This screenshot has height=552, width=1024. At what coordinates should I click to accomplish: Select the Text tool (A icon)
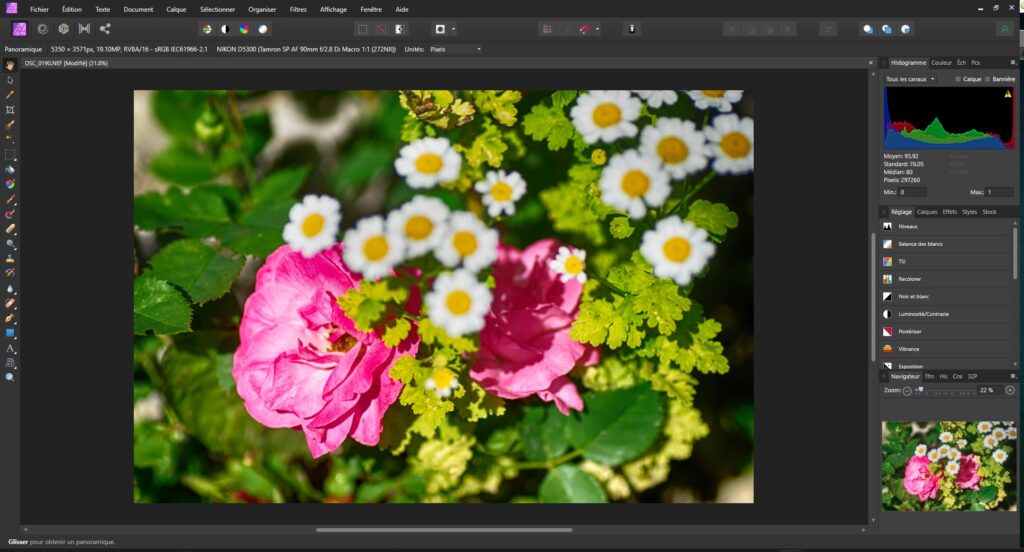(x=10, y=348)
